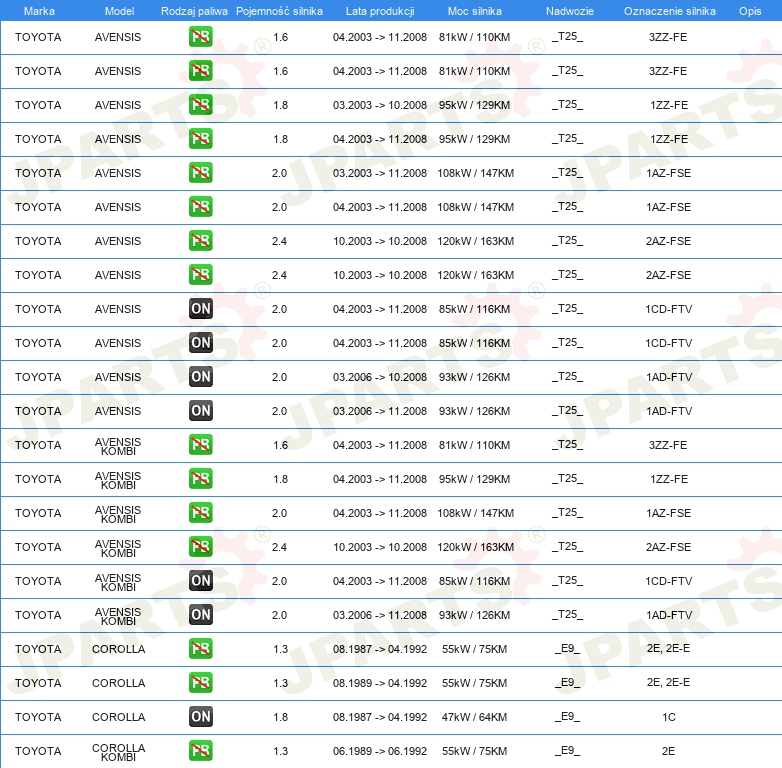This screenshot has width=782, height=768.
Task: Select 120kW / 163KM in Avensis Kombi row
Action: 475,547
